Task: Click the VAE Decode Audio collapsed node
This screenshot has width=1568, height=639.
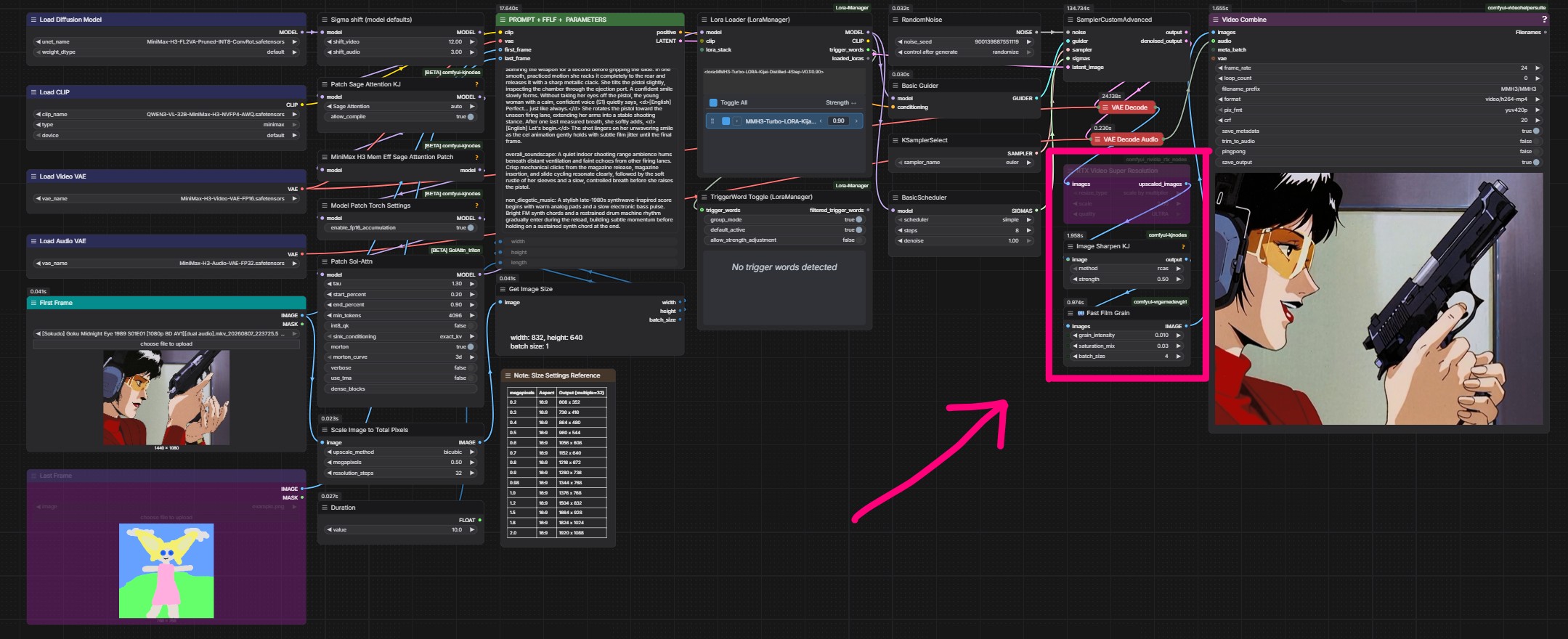Action: (1126, 139)
